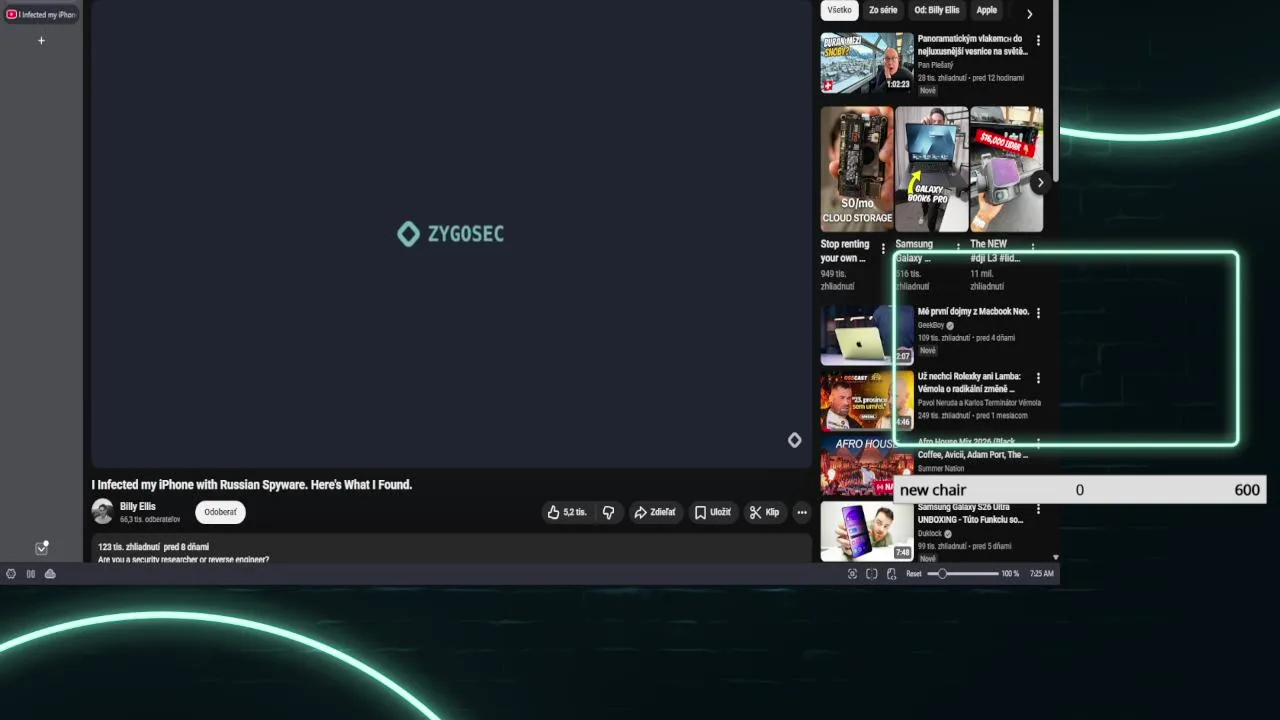Image resolution: width=1280 pixels, height=720 pixels.
Task: Advance the Shorts shelf with next arrow
Action: pos(1040,182)
